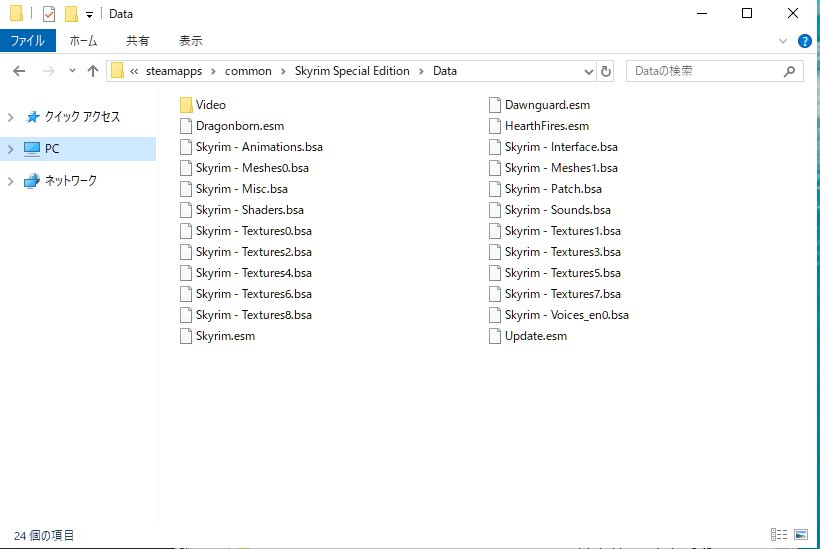Switch to large icons view layout
820x549 pixels.
(801, 534)
